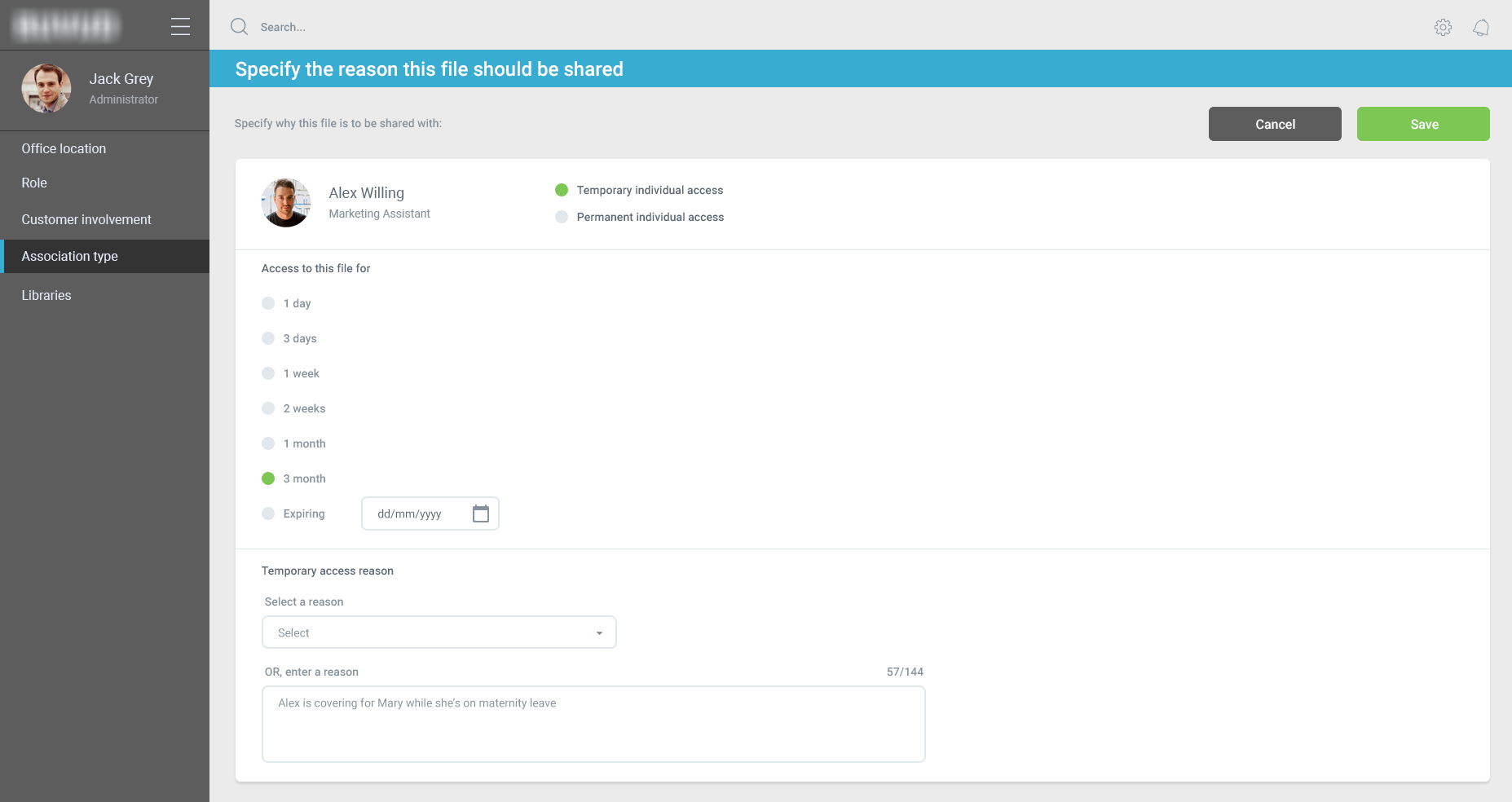Image resolution: width=1512 pixels, height=802 pixels.
Task: Choose 3 days access duration
Action: [268, 338]
